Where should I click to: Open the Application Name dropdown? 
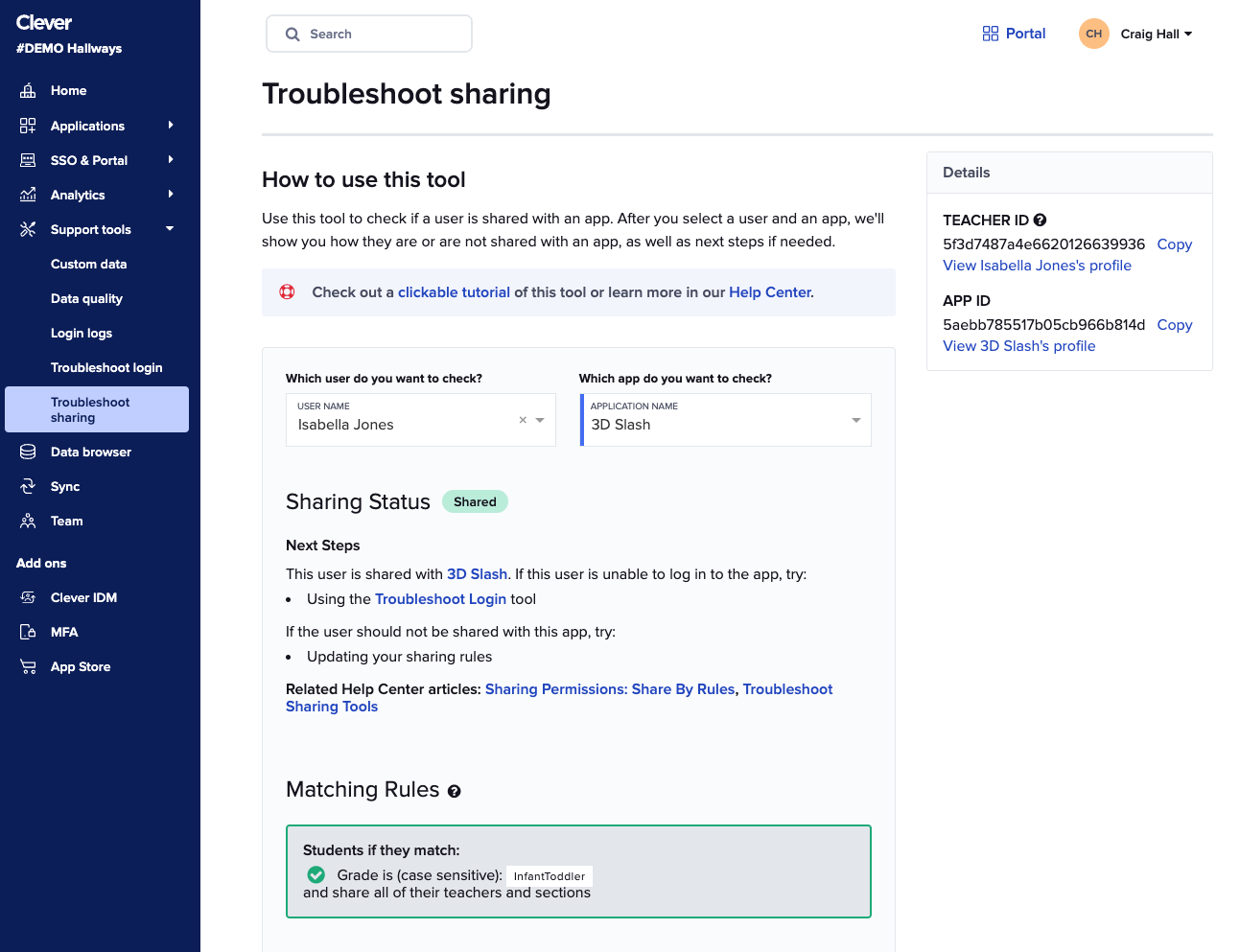[x=855, y=420]
